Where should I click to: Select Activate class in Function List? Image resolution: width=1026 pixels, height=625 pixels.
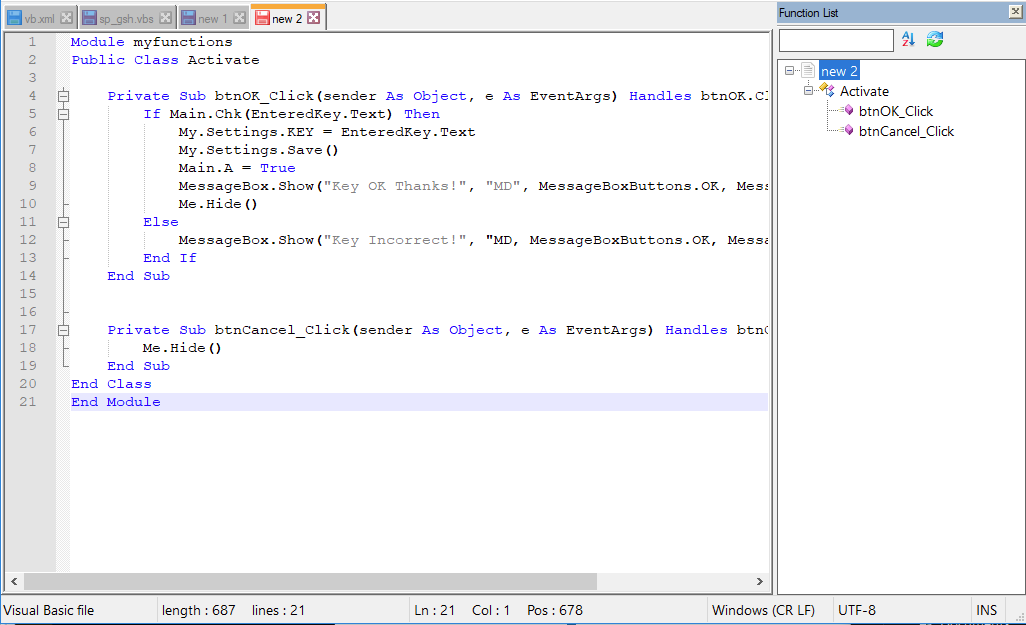tap(864, 91)
